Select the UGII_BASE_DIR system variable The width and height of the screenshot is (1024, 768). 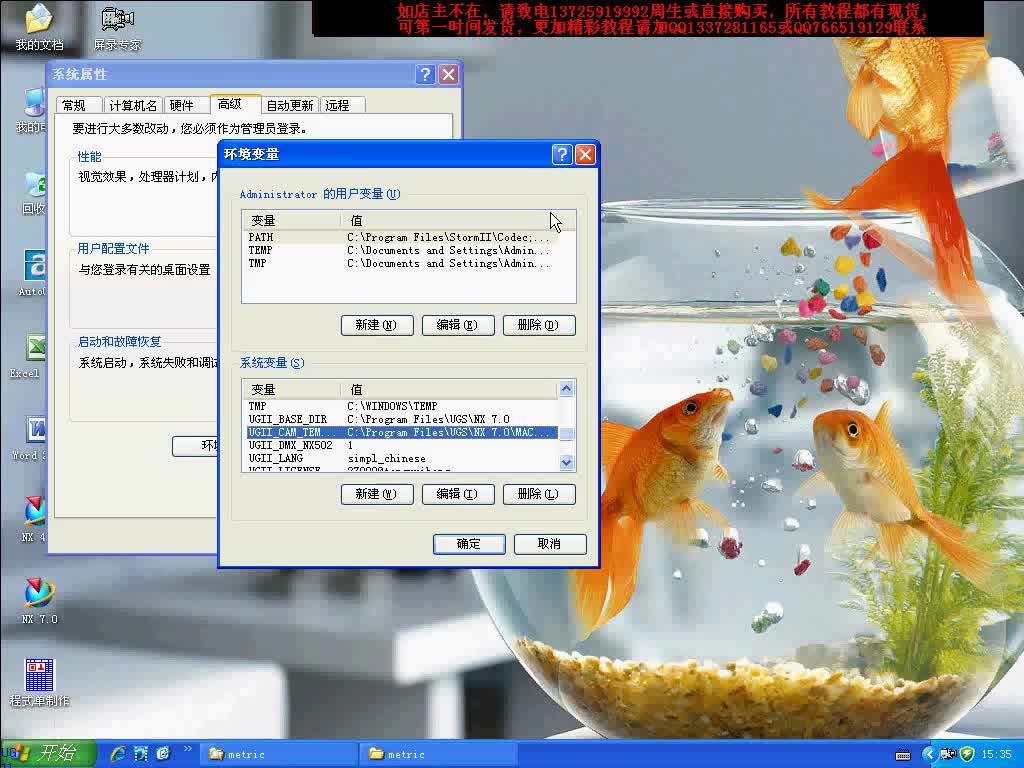coord(402,419)
